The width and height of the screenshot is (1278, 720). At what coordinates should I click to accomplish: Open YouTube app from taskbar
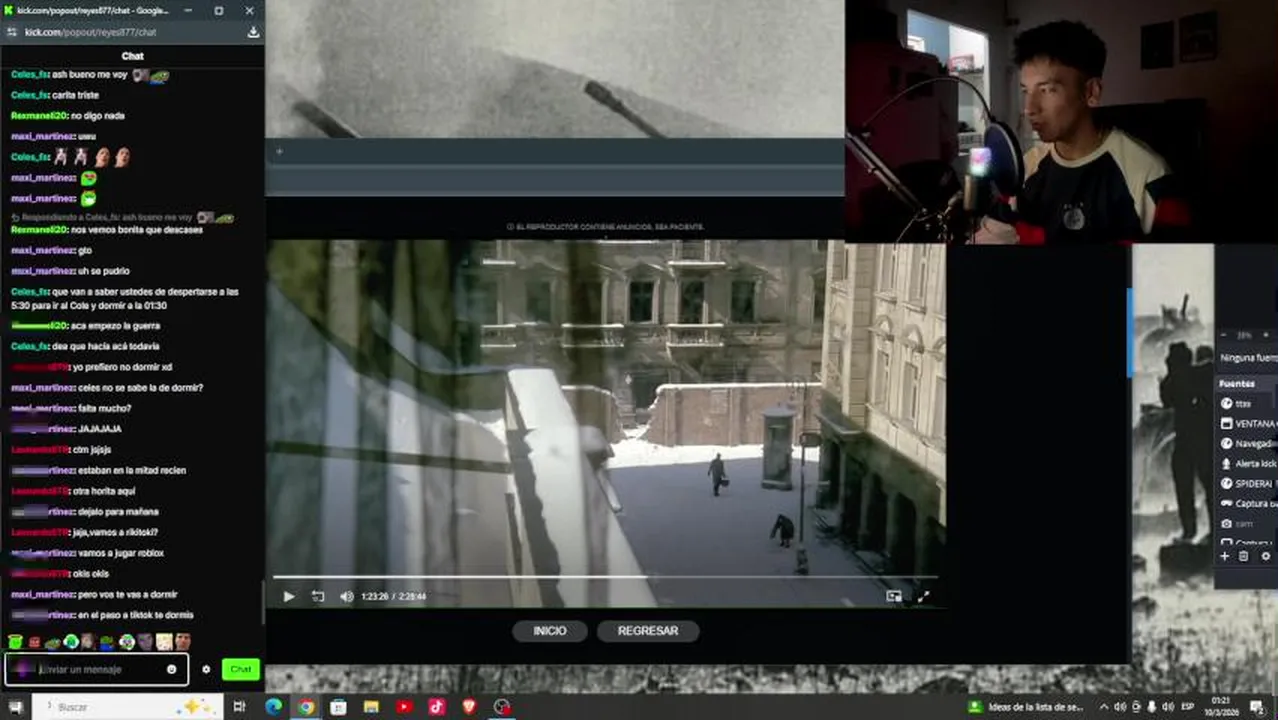point(404,707)
